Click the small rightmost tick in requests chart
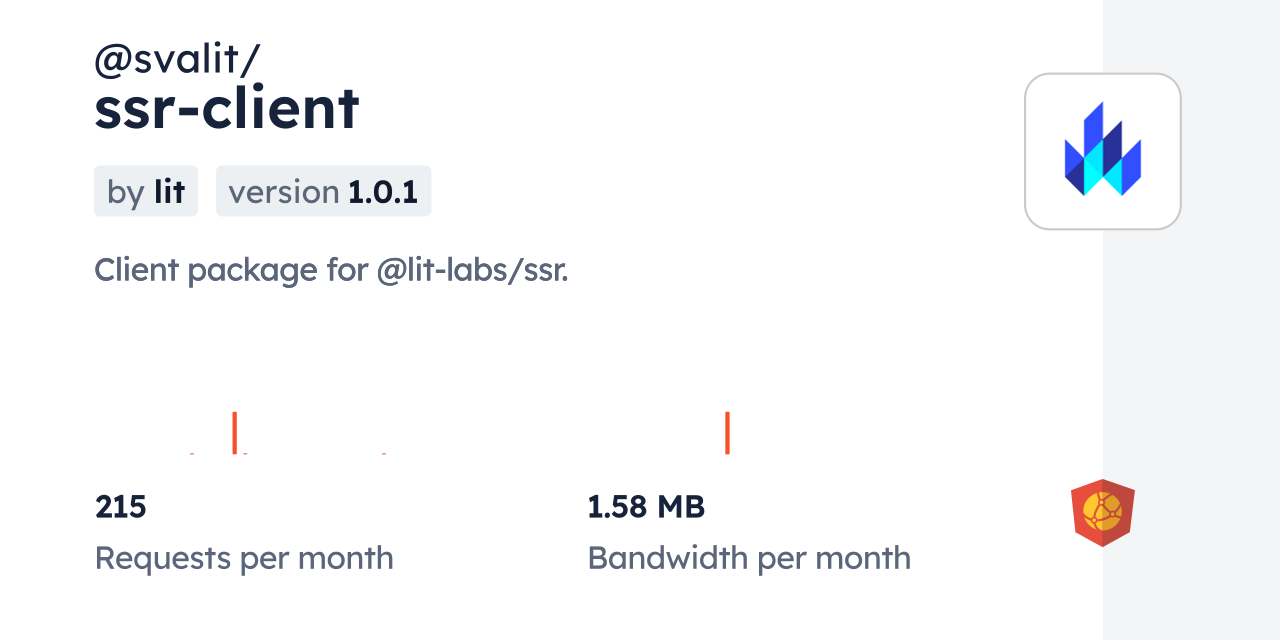The height and width of the screenshot is (640, 1280). (383, 453)
